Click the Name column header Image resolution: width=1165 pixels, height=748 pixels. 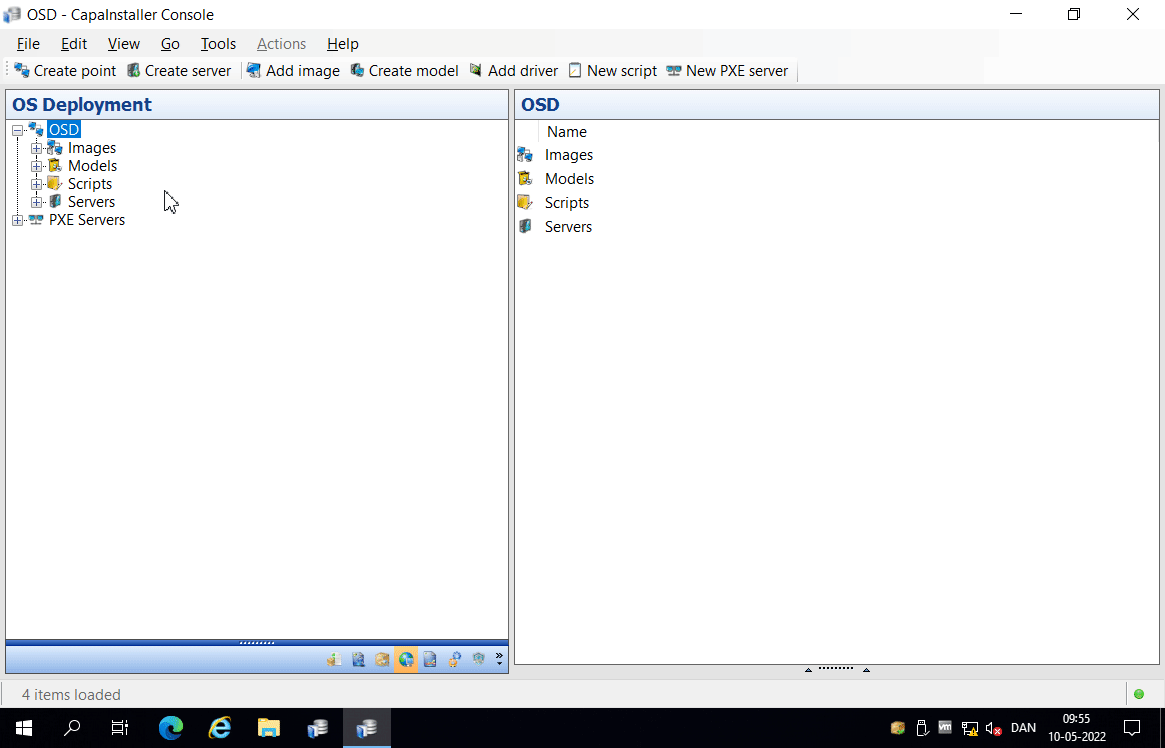(x=567, y=131)
